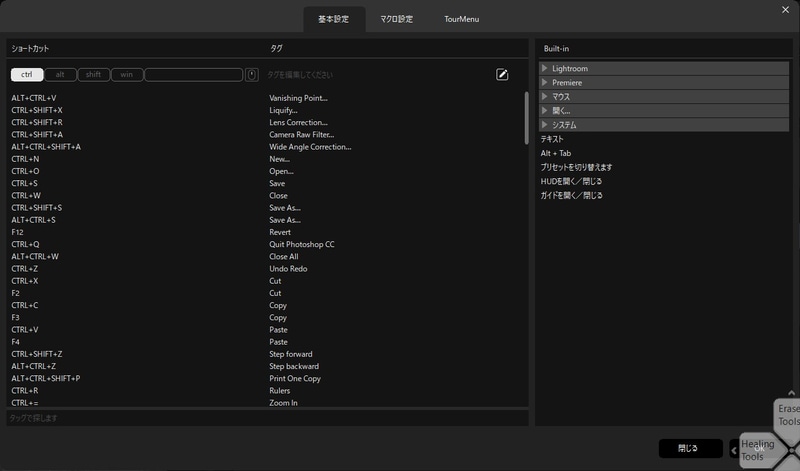The image size is (800, 471).
Task: Click the ALT+CTRL+S shortcut entry
Action: point(34,220)
